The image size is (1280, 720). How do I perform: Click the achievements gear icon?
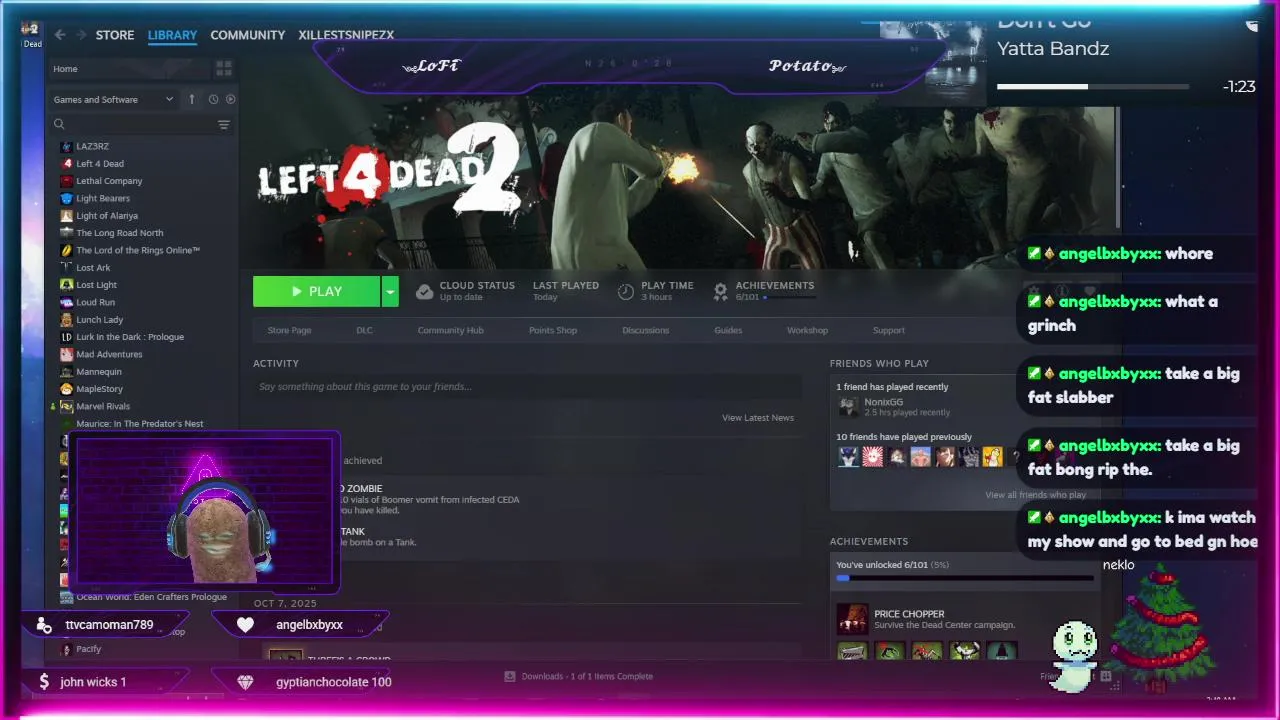pyautogui.click(x=720, y=291)
